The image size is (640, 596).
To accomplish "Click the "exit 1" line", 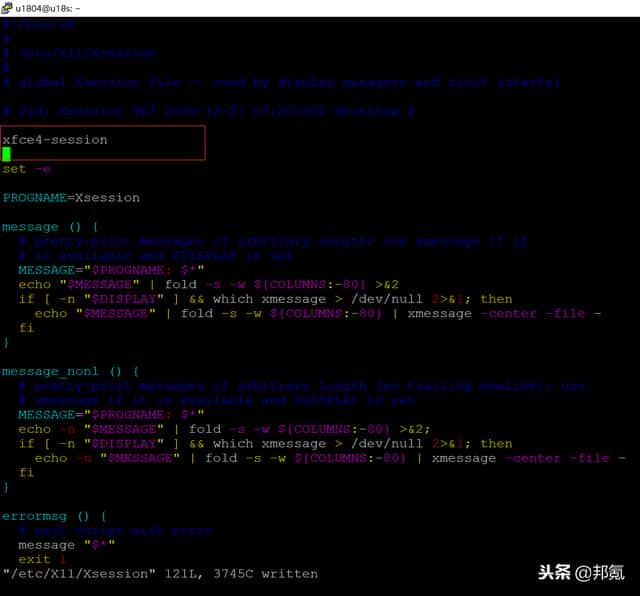I will pyautogui.click(x=42, y=559).
